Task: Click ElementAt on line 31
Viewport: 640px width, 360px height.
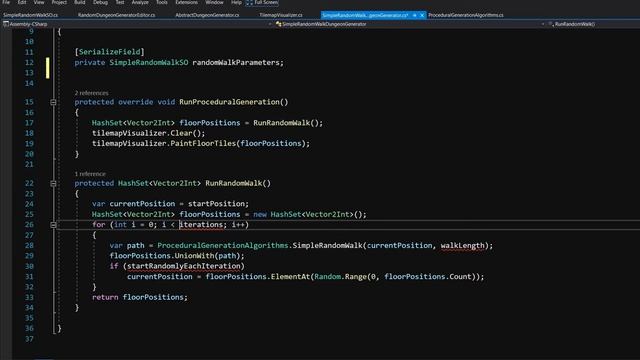Action: click(290, 277)
